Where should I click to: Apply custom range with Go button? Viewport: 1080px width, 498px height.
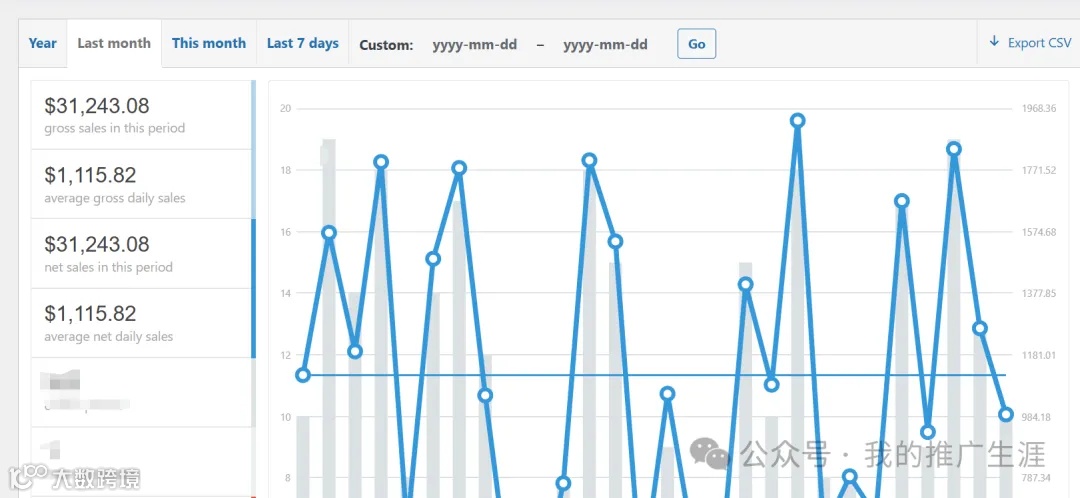696,44
